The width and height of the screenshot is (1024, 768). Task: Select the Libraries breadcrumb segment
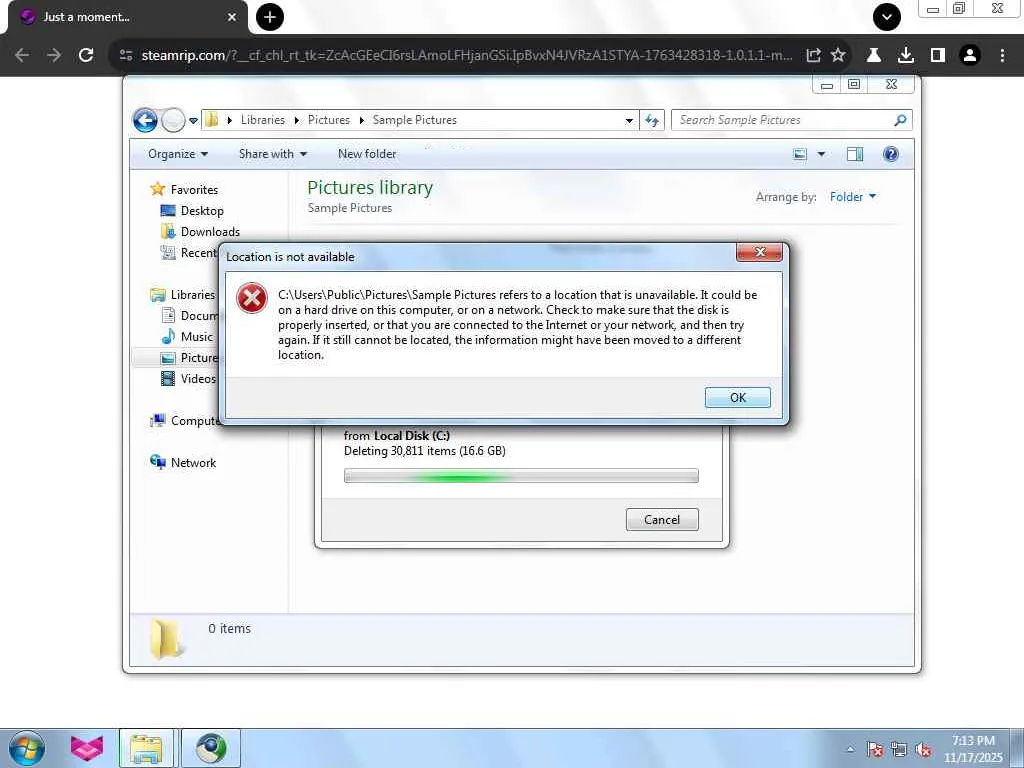[x=263, y=120]
